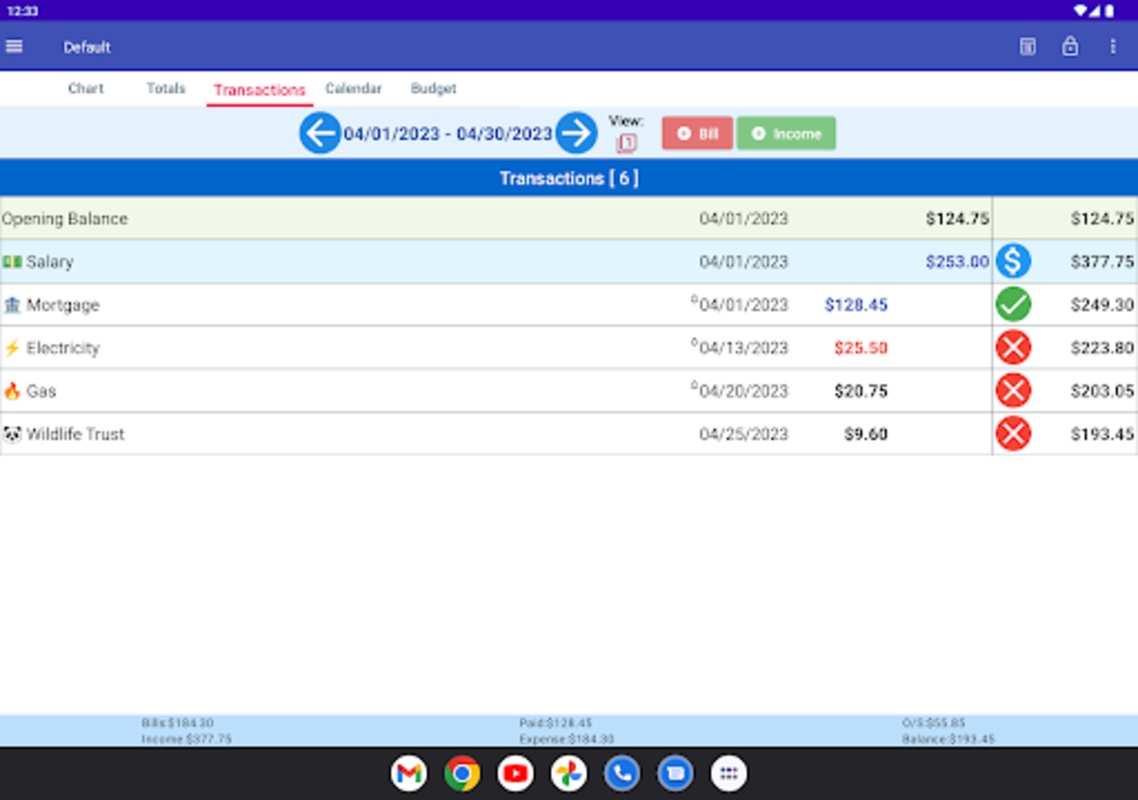Image resolution: width=1138 pixels, height=800 pixels.
Task: Select the 04/25/2023 Wildlife Trust date
Action: click(743, 434)
